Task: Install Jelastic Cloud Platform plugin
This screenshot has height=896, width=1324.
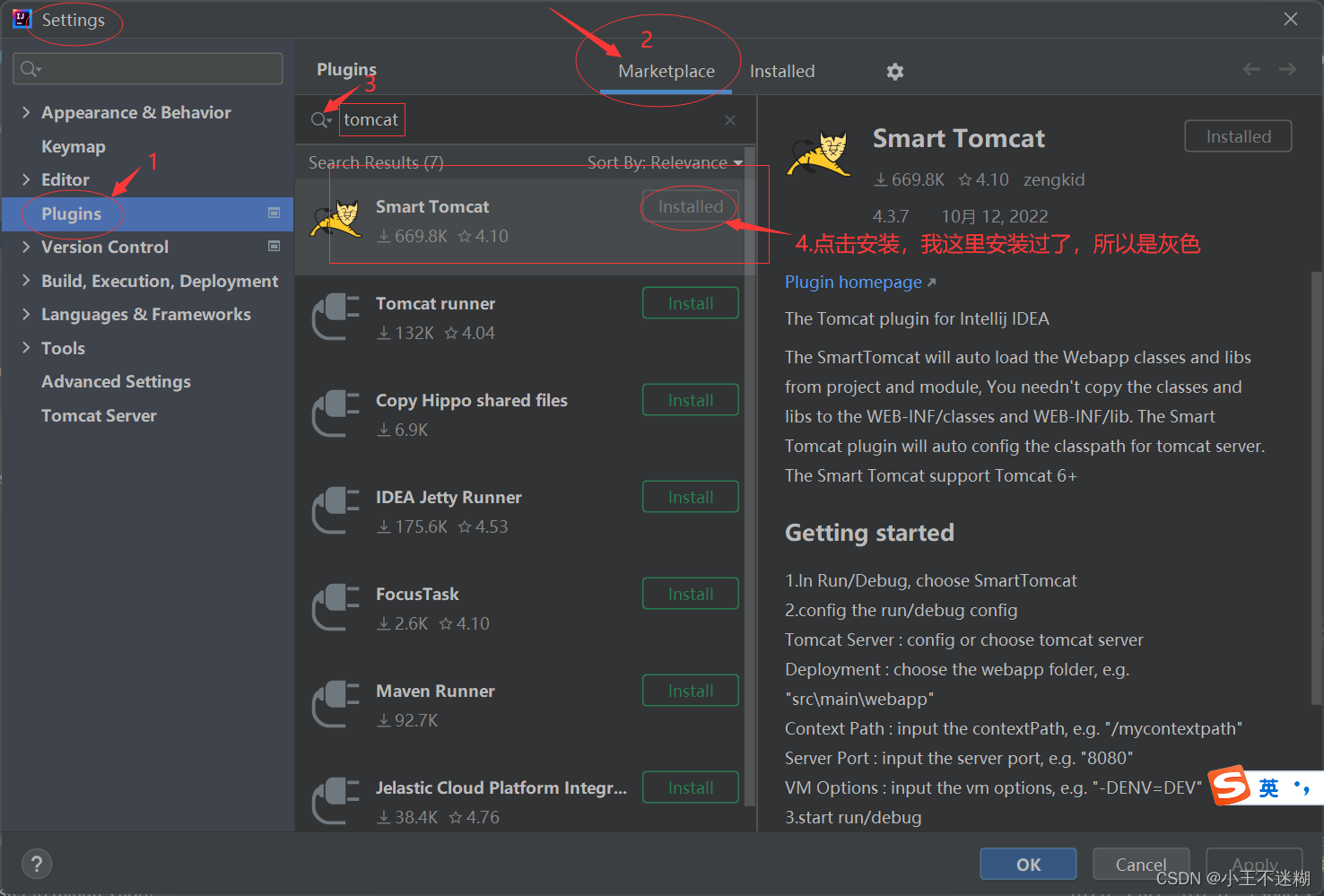Action: coord(691,787)
